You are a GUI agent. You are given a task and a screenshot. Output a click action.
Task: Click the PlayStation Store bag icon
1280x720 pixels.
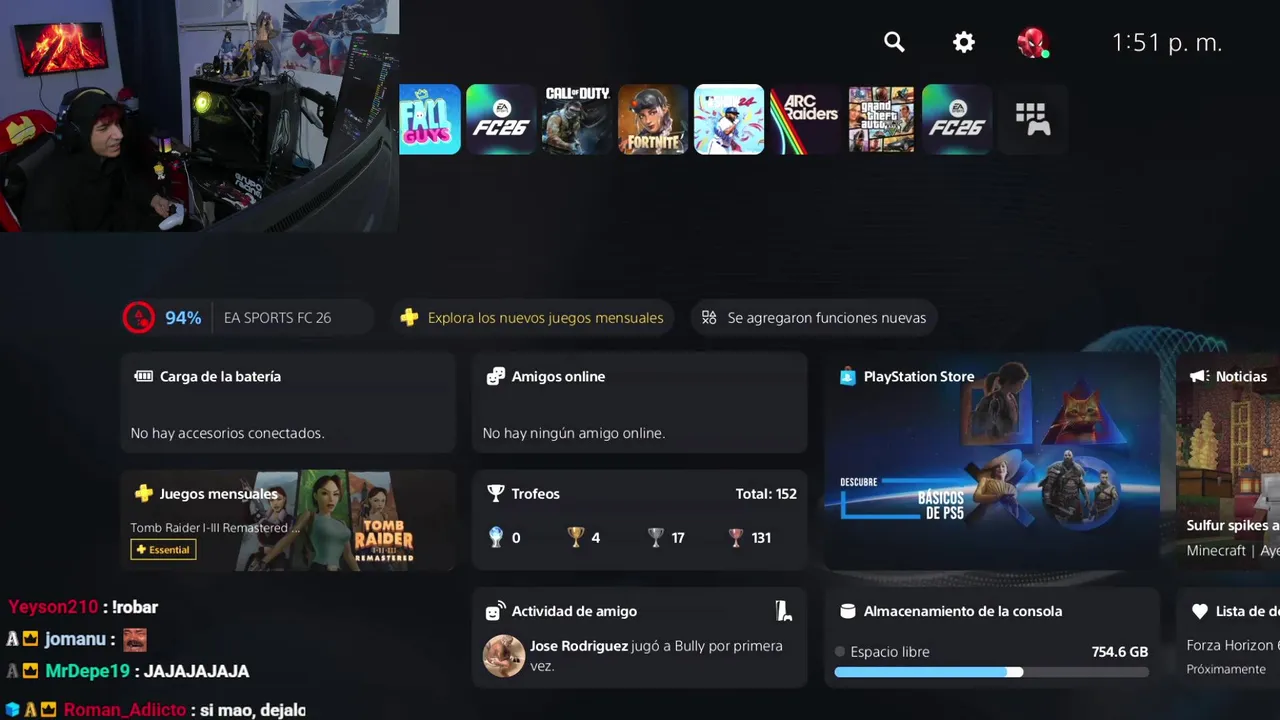click(x=848, y=377)
